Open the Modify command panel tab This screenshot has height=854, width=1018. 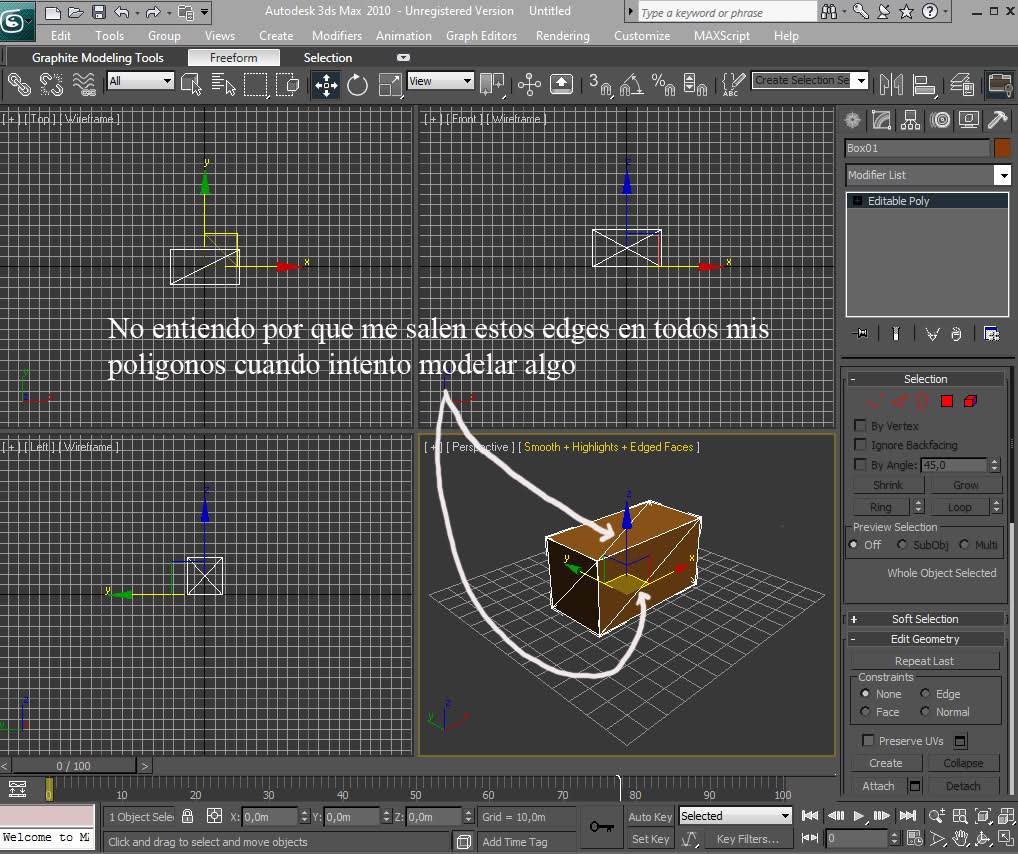(x=881, y=120)
